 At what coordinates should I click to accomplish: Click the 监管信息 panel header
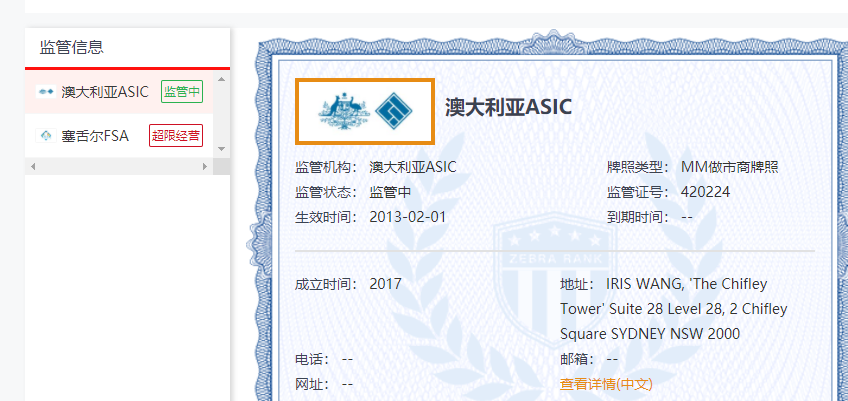tap(72, 47)
